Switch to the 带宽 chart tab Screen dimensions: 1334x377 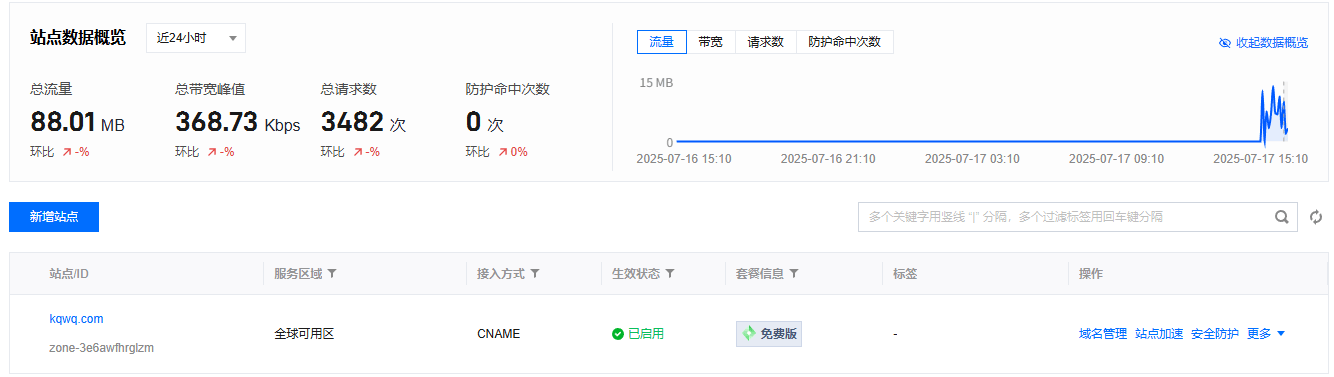[711, 42]
